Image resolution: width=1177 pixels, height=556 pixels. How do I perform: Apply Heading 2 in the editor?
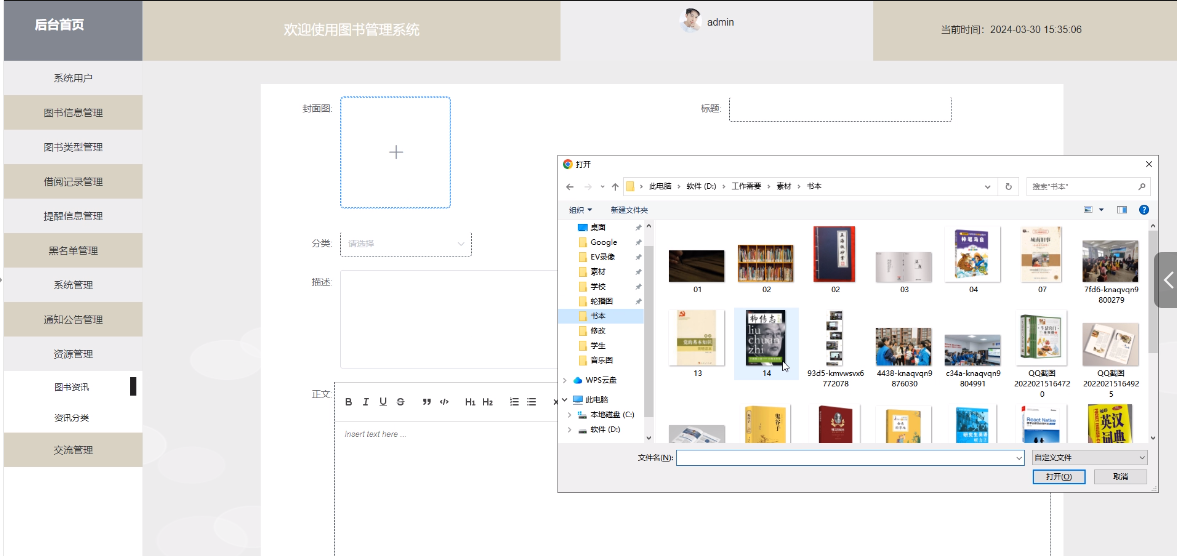coord(488,402)
